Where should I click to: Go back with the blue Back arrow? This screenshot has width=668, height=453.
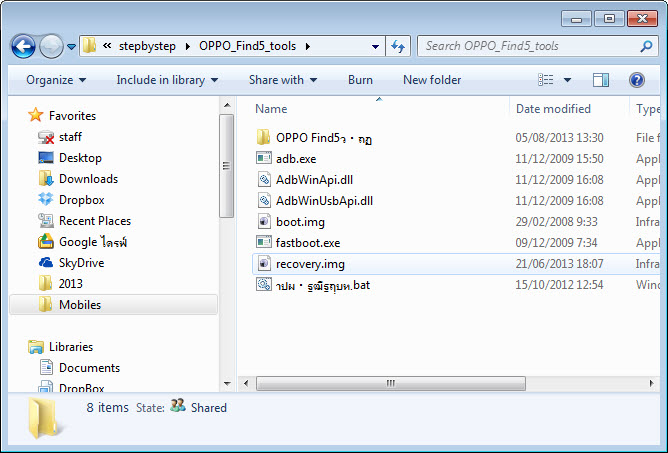point(23,46)
